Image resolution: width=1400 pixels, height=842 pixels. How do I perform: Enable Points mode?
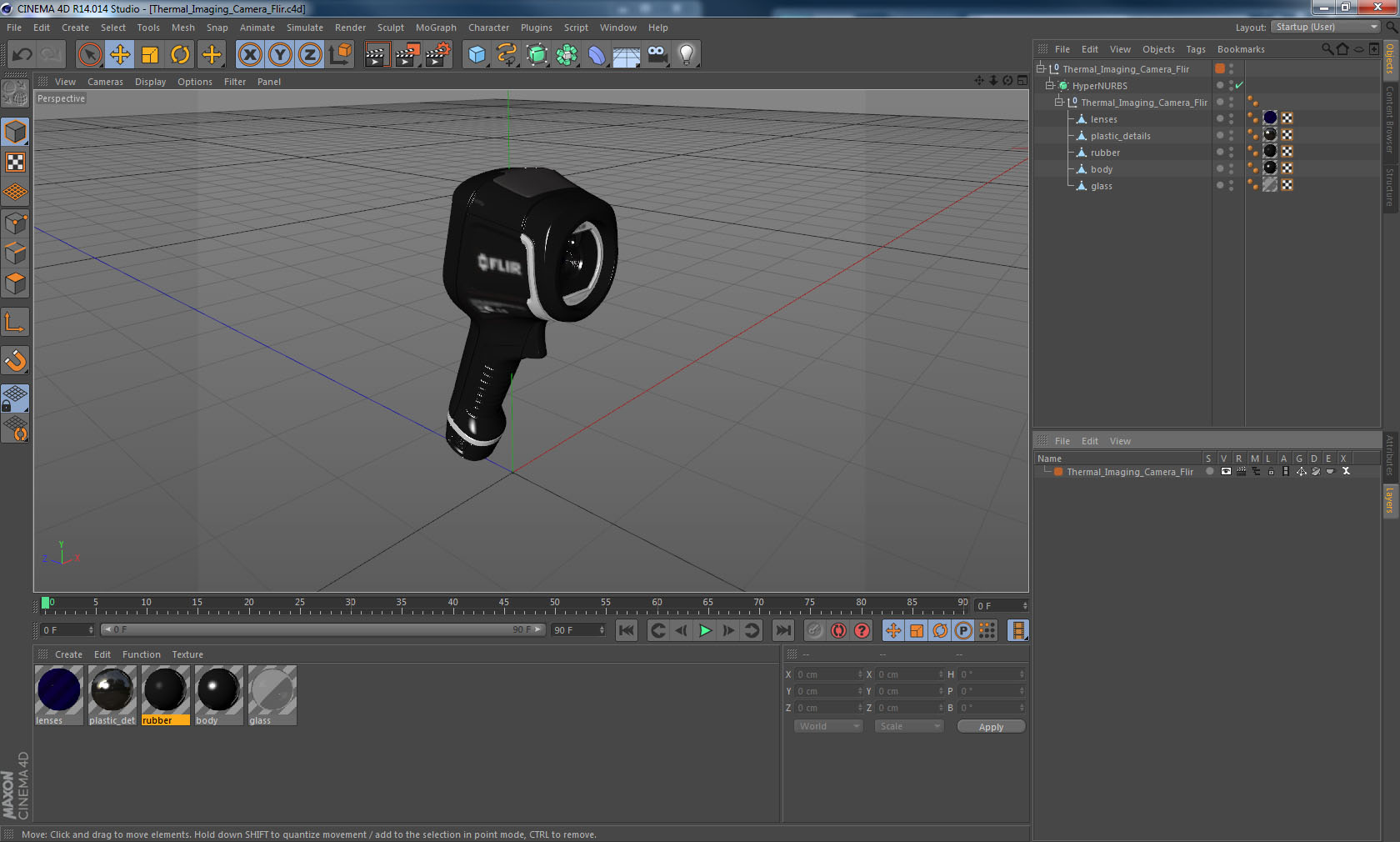[15, 223]
